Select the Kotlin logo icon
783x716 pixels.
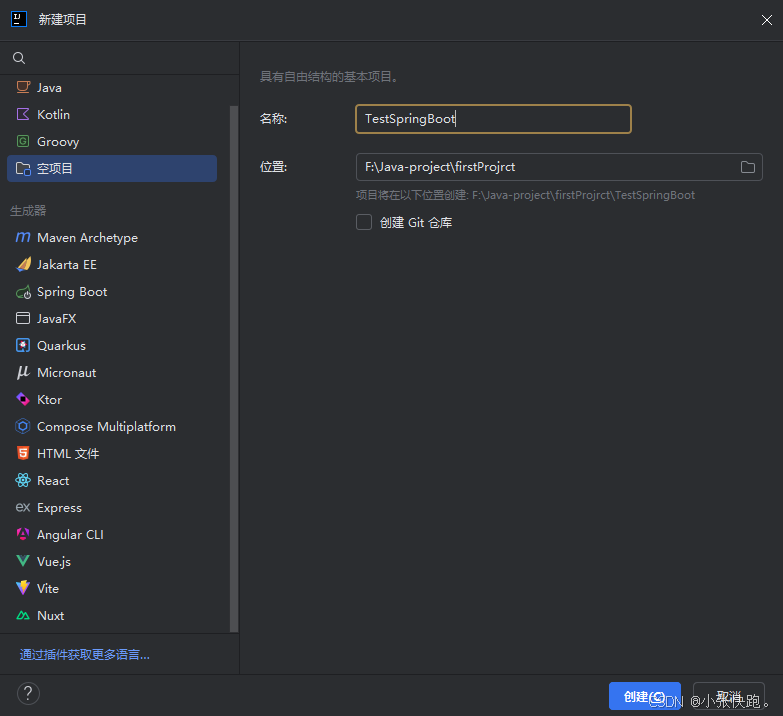click(23, 114)
